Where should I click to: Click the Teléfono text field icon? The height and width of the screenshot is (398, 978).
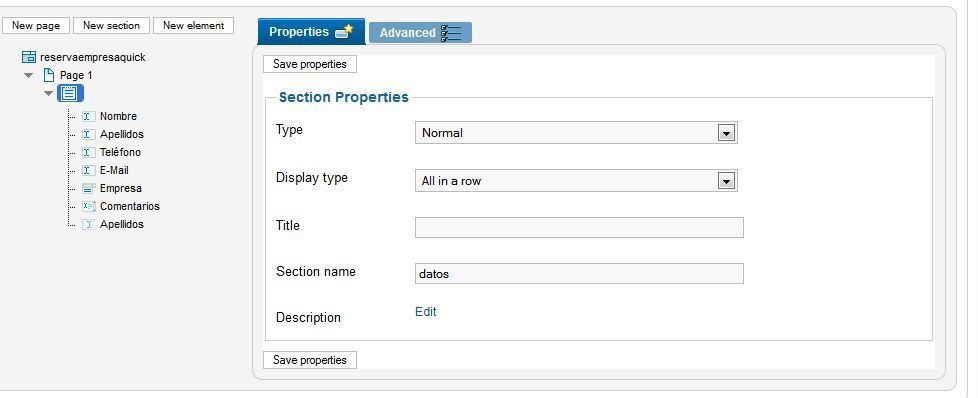(89, 153)
